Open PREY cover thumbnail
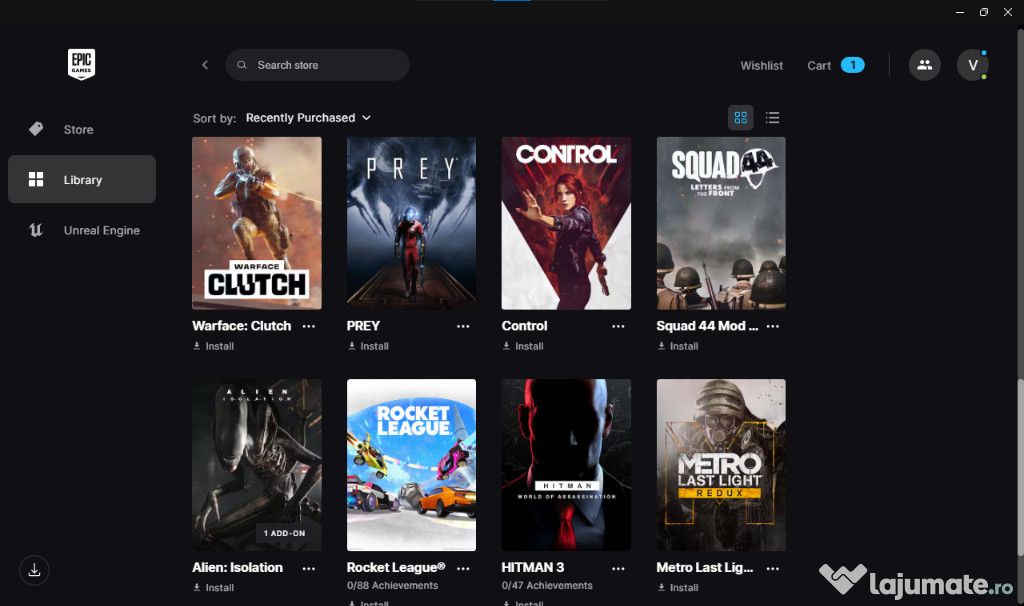1024x606 pixels. point(411,223)
